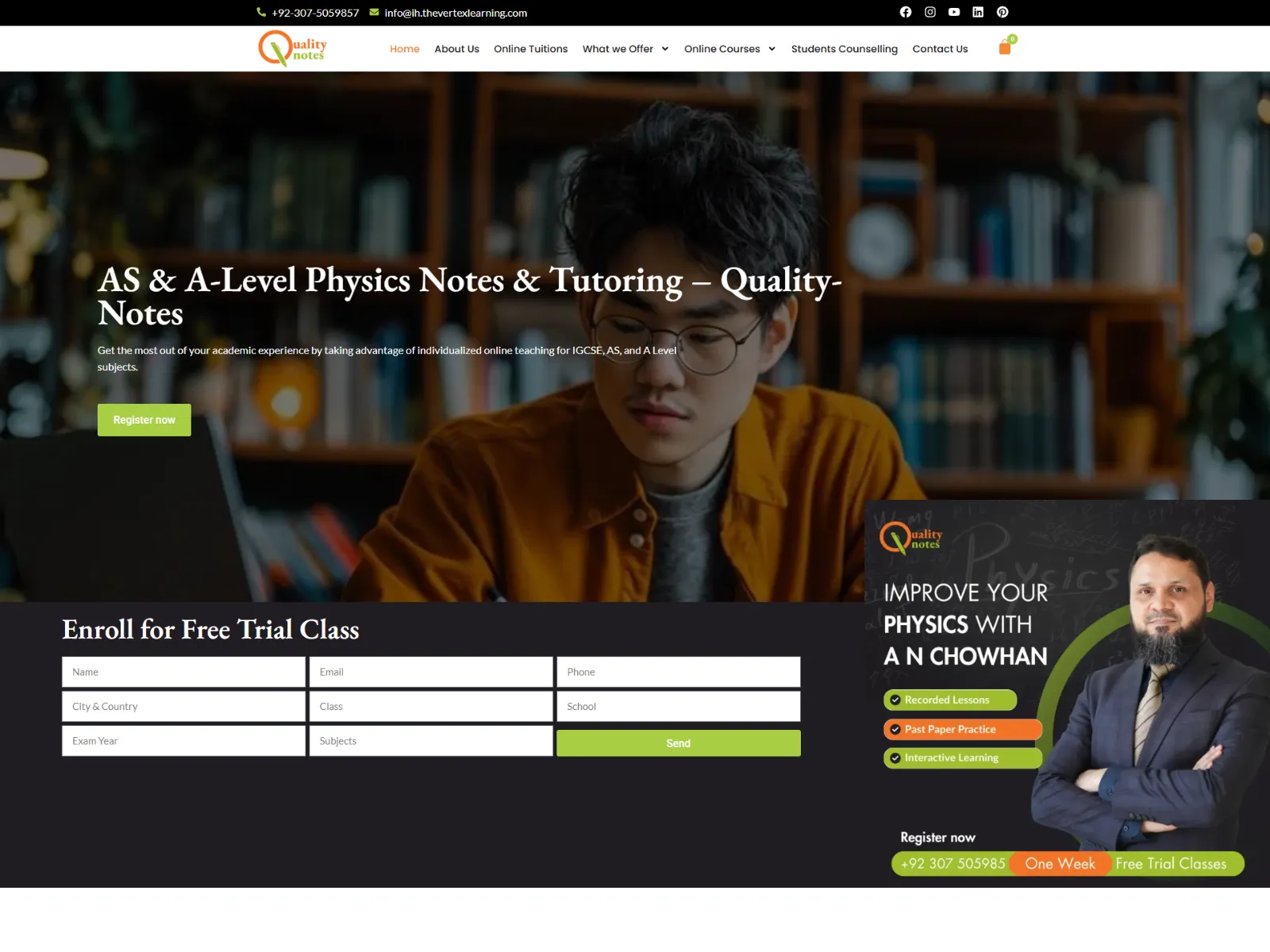Click the phone icon in top bar
Image resolution: width=1270 pixels, height=952 pixels.
click(x=261, y=12)
